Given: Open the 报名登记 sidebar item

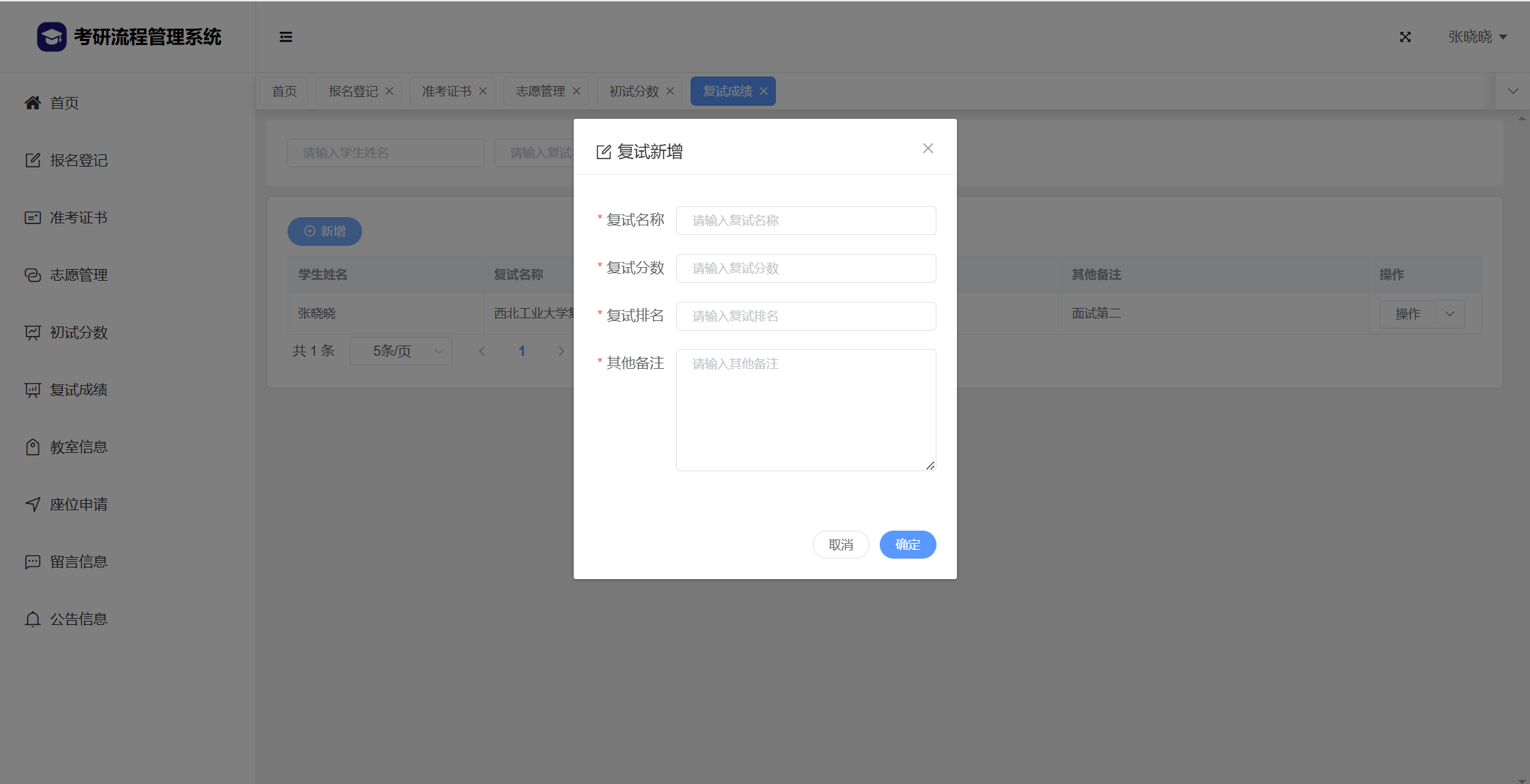Looking at the screenshot, I should coord(78,160).
